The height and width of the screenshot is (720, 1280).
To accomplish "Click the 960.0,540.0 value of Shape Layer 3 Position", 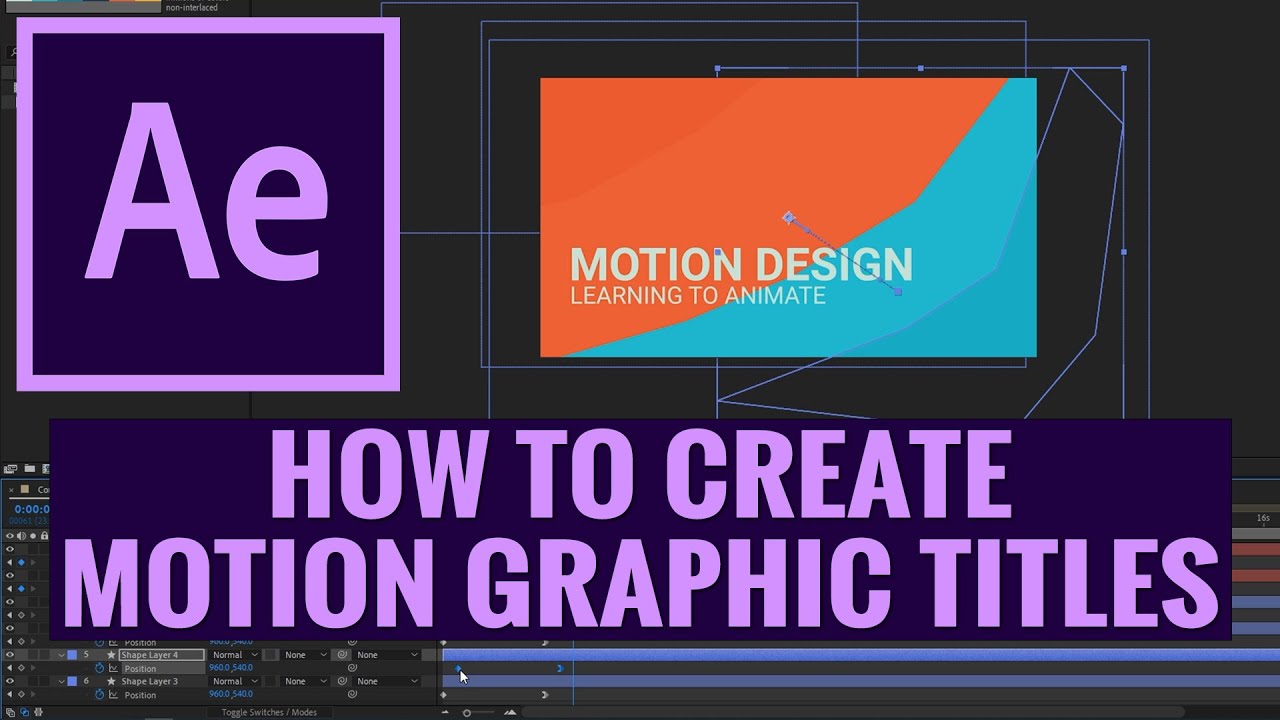I will (x=231, y=694).
